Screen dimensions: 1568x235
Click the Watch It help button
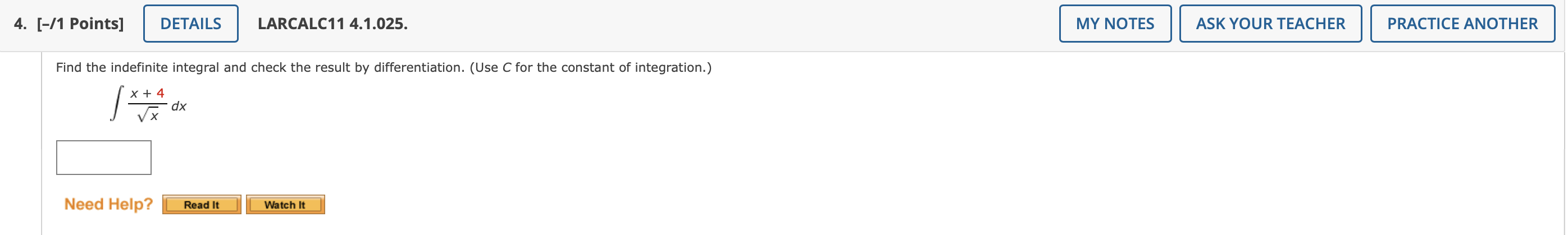tap(285, 205)
